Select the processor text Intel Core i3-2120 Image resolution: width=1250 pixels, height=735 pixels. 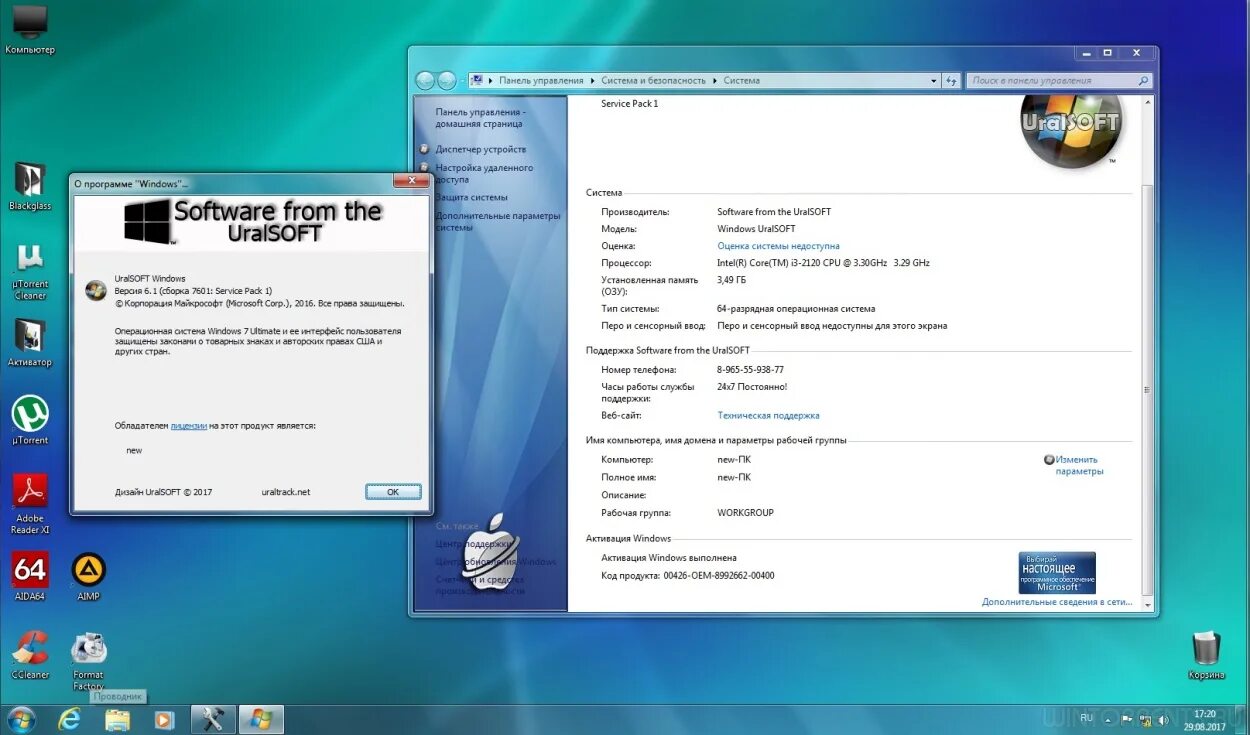click(823, 263)
